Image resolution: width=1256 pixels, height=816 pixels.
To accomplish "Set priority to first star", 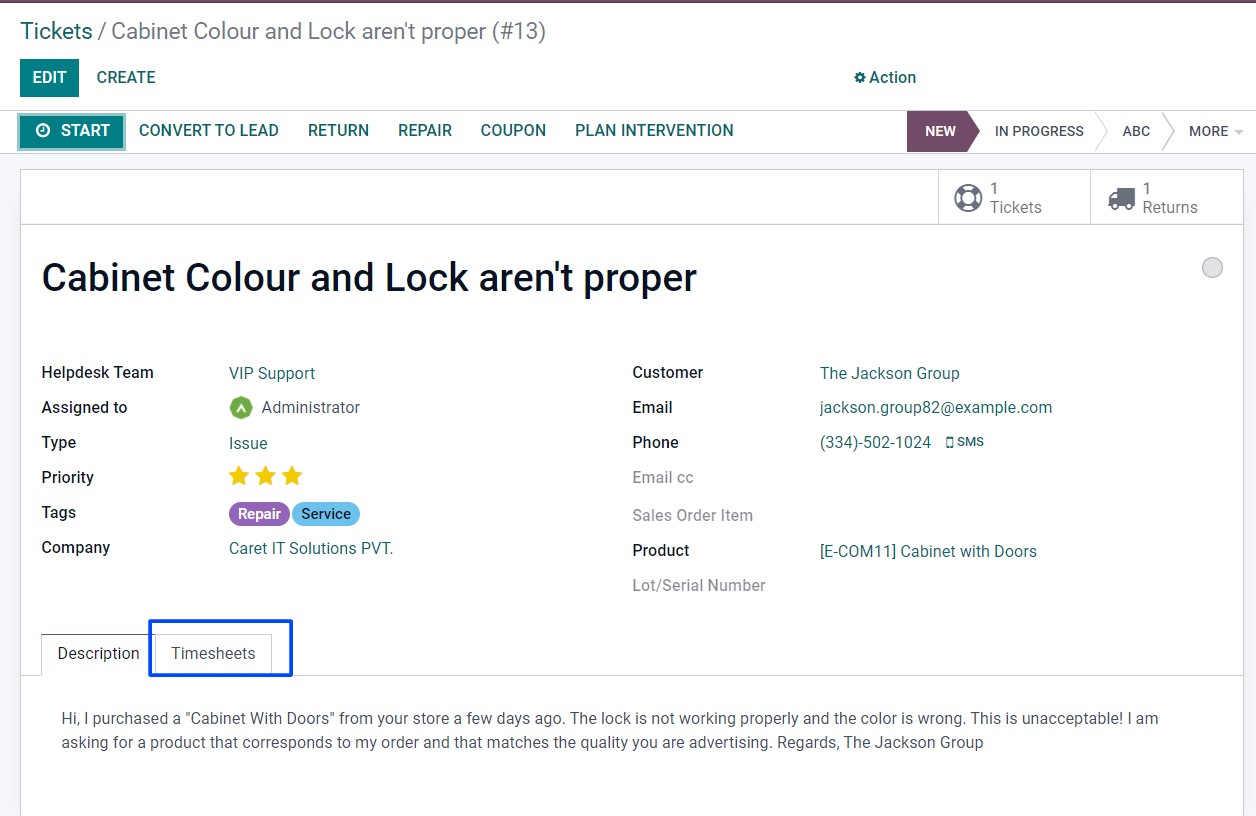I will 239,476.
